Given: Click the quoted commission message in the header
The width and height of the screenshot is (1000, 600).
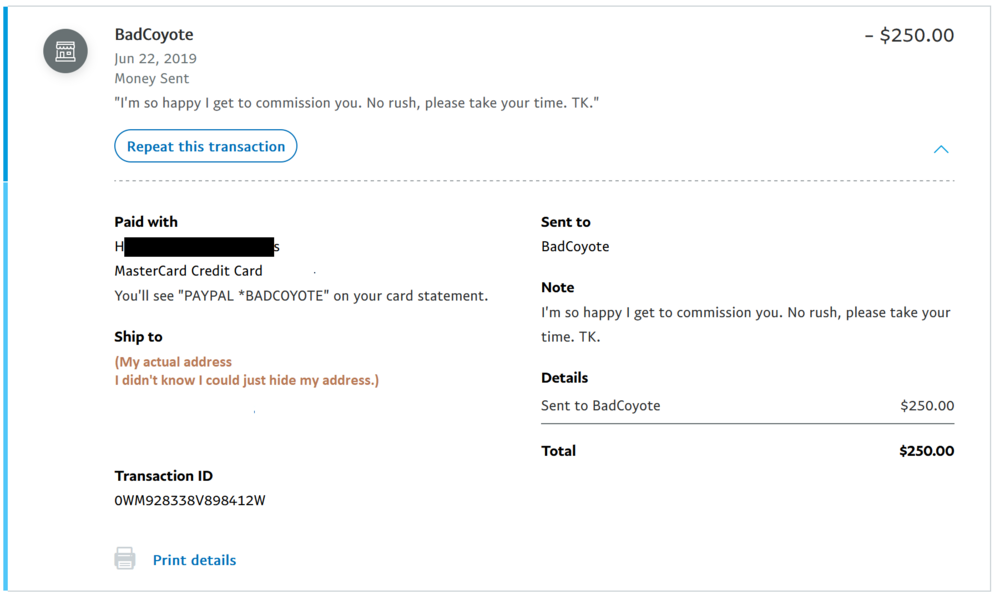Looking at the screenshot, I should 357,103.
